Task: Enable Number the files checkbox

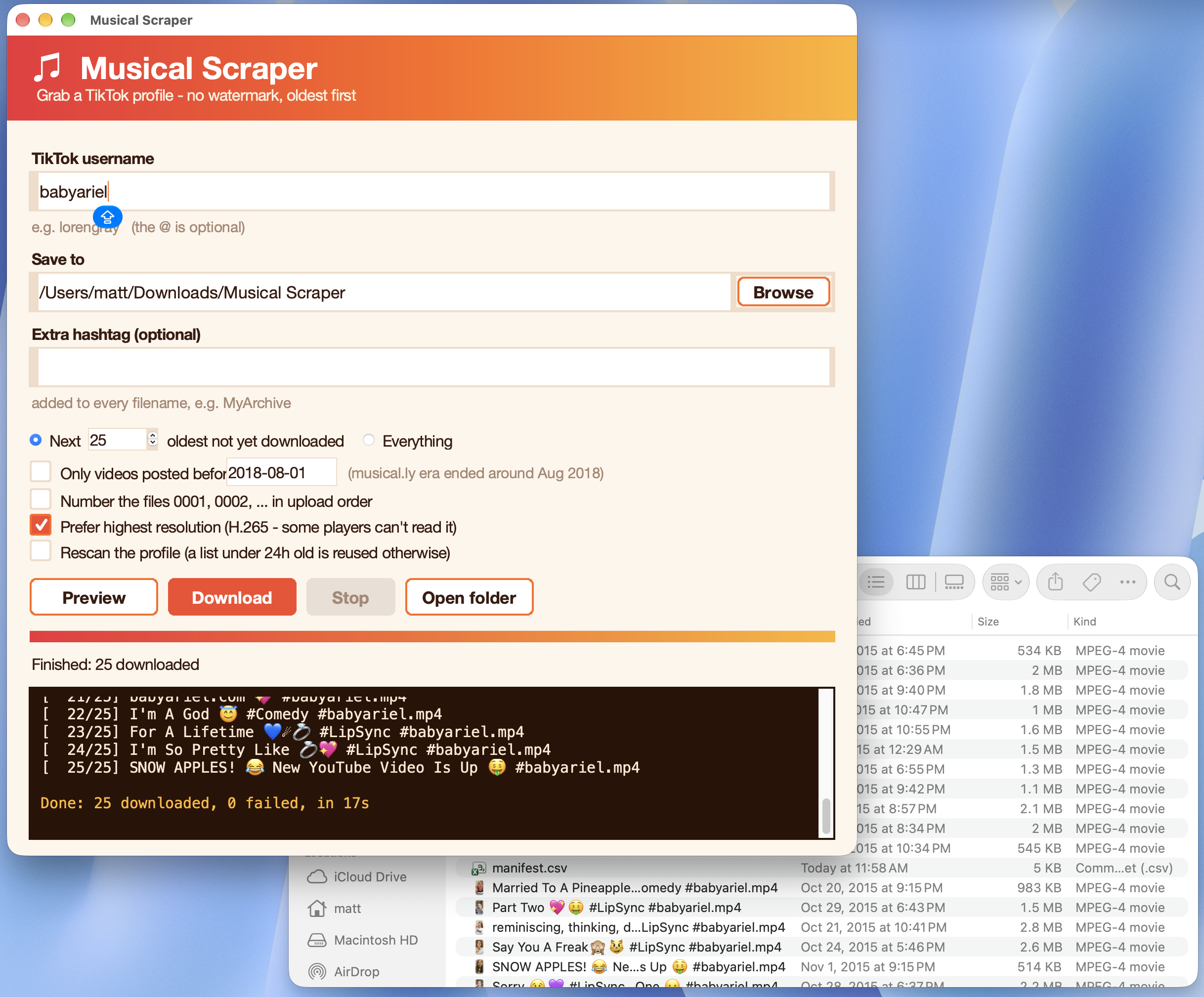Action: [x=41, y=499]
